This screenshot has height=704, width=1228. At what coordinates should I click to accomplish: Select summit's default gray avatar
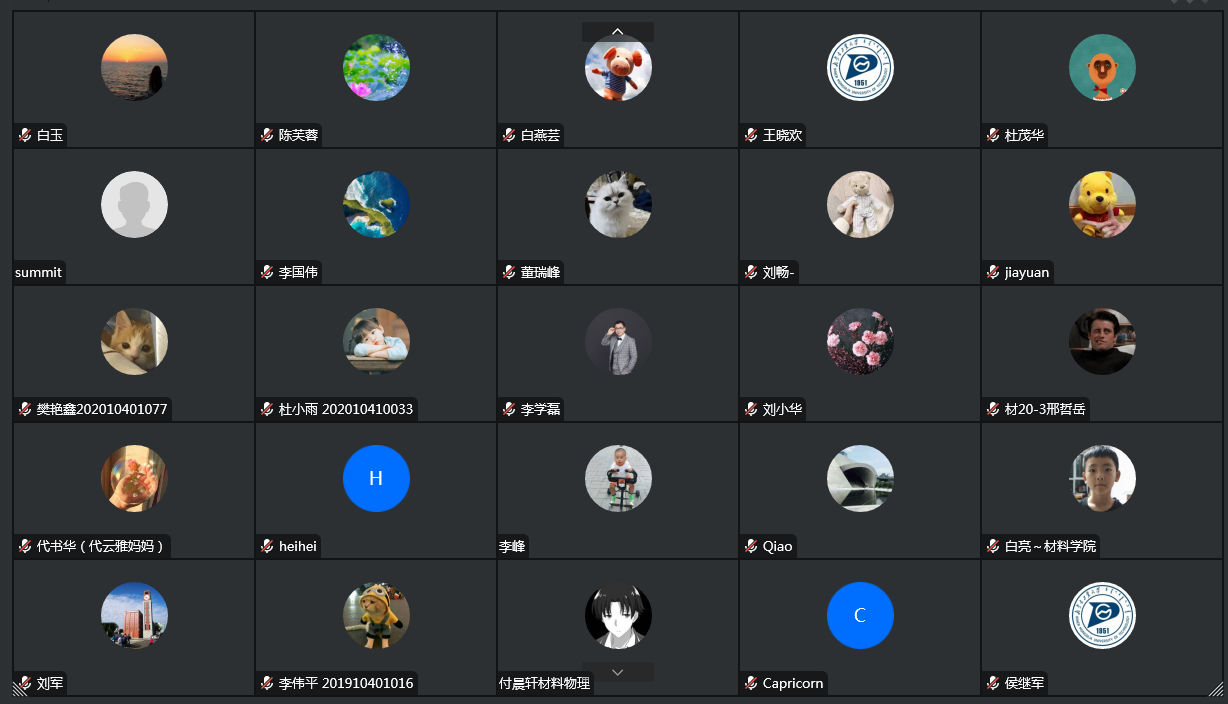coord(134,204)
